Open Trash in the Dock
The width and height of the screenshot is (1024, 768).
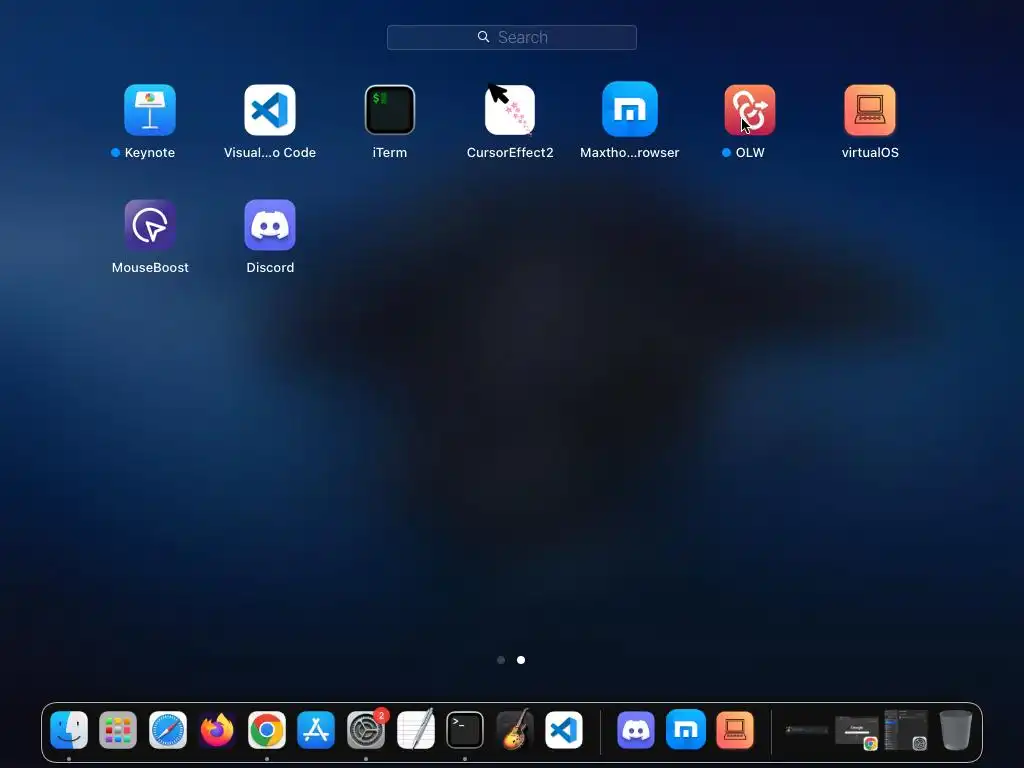coord(955,729)
